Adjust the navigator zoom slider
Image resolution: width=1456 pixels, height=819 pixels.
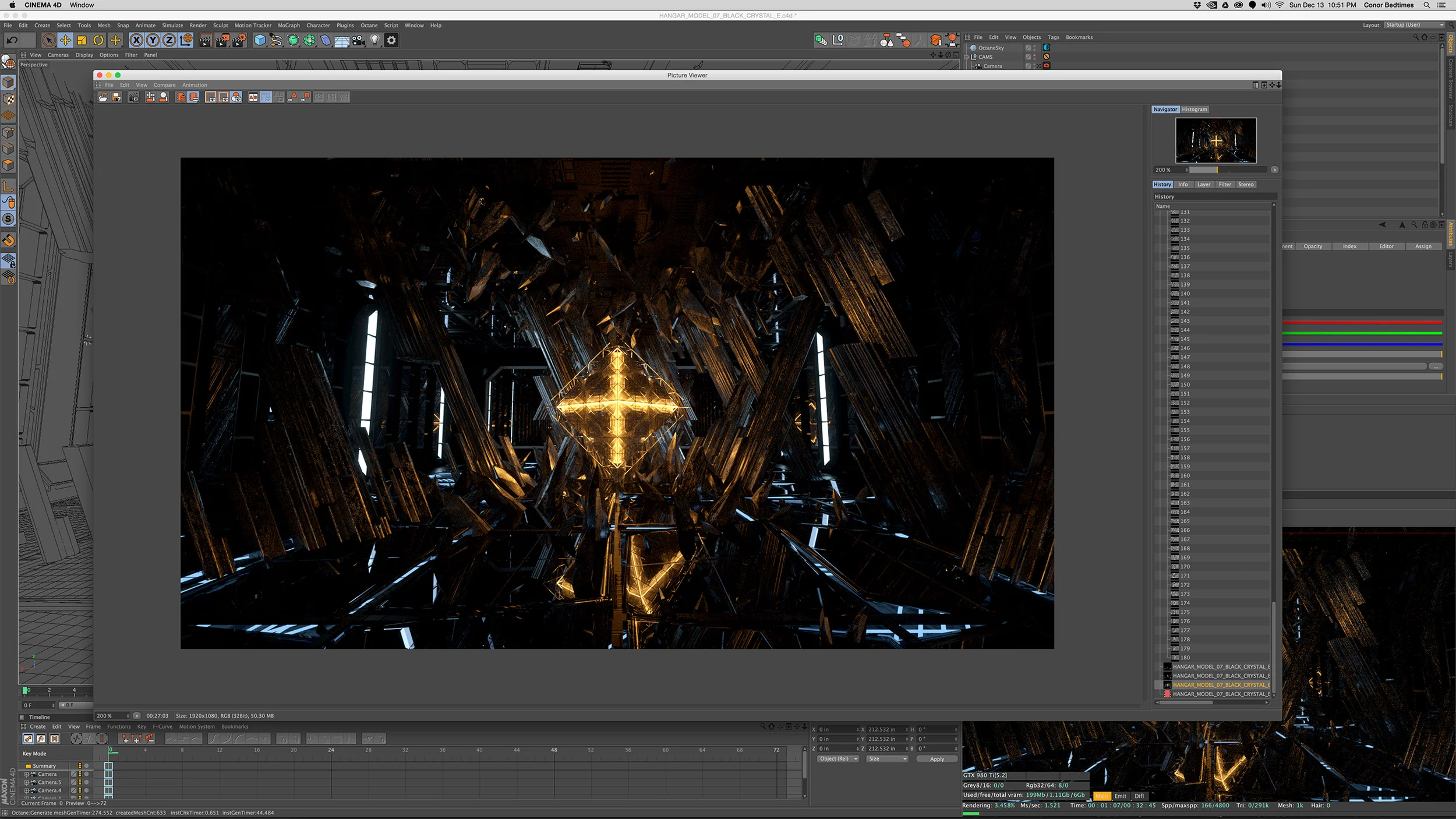coord(1216,170)
